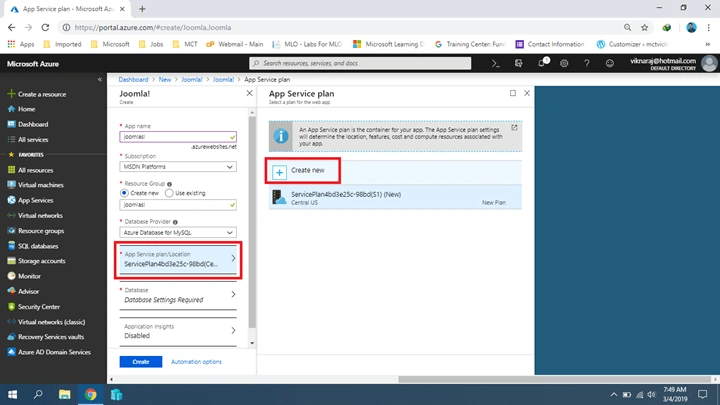Click the Monitor sidebar icon
This screenshot has width=720, height=405.
[x=11, y=276]
